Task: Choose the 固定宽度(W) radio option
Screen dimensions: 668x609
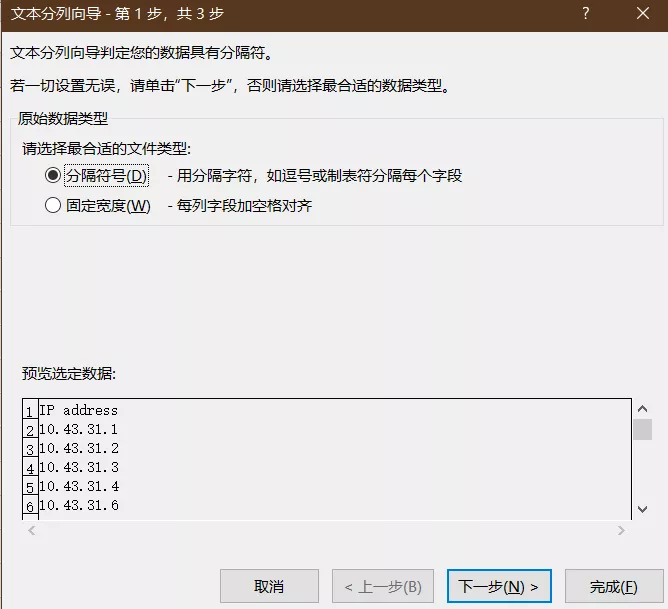Action: click(53, 206)
